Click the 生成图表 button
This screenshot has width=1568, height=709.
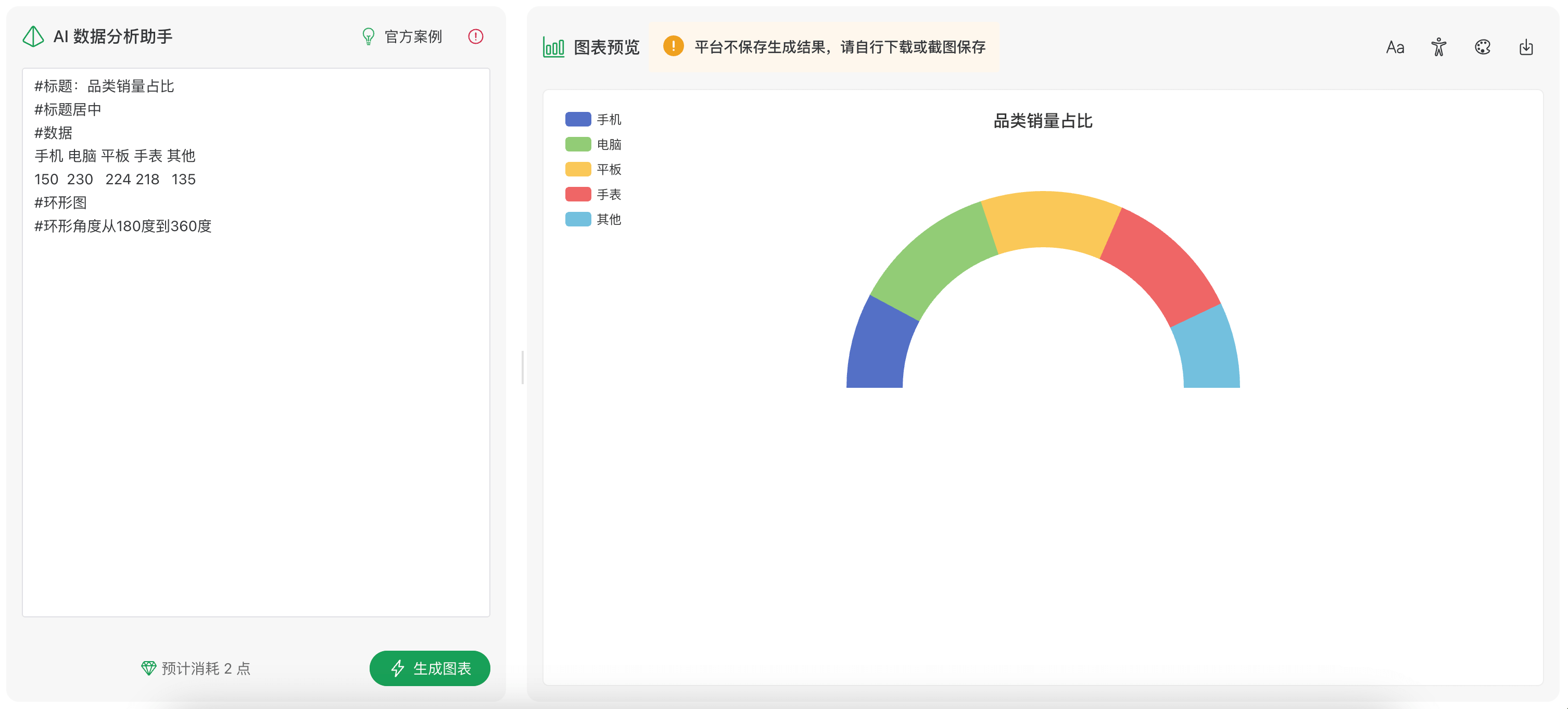click(x=429, y=668)
